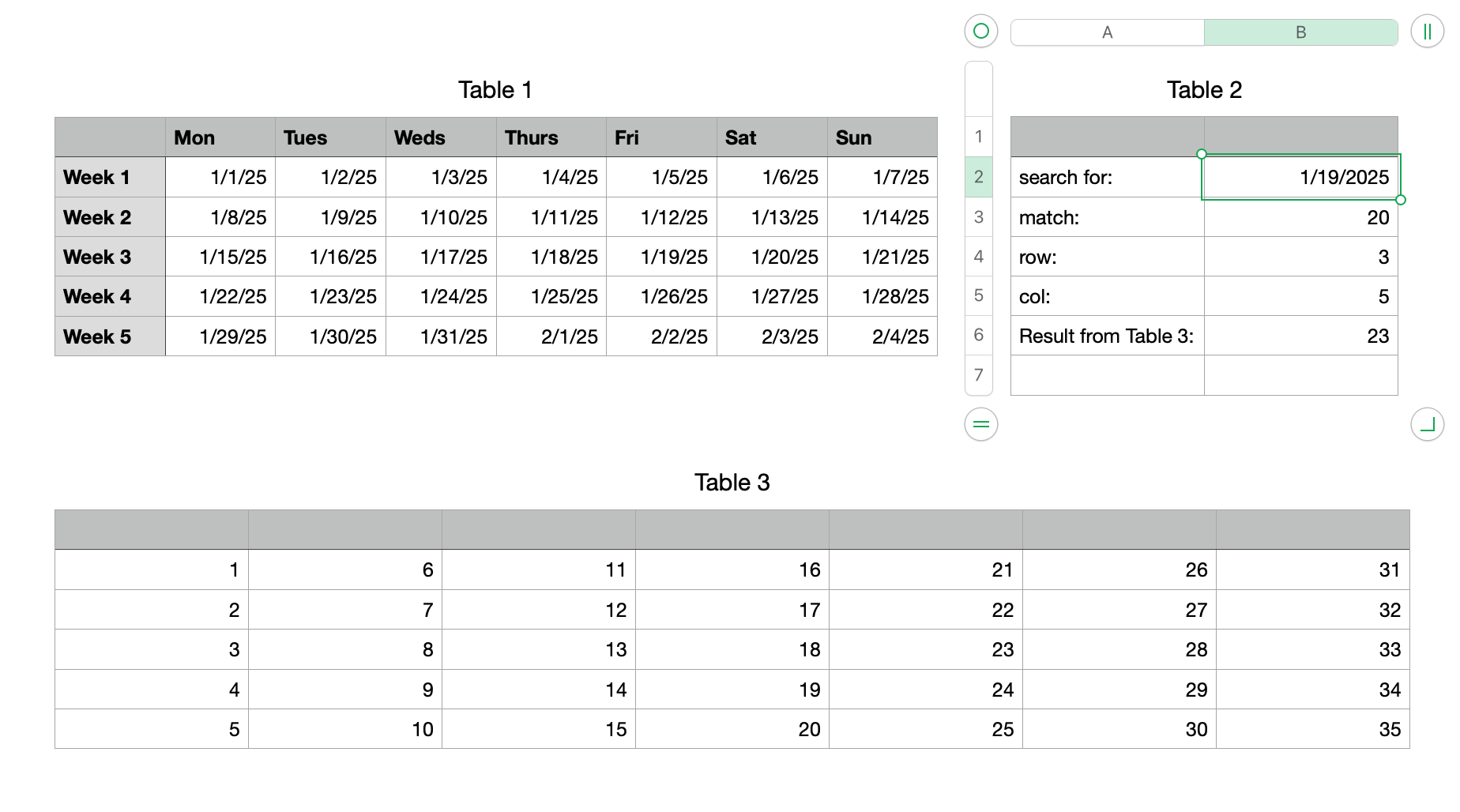Click the add row handle

coord(980,424)
